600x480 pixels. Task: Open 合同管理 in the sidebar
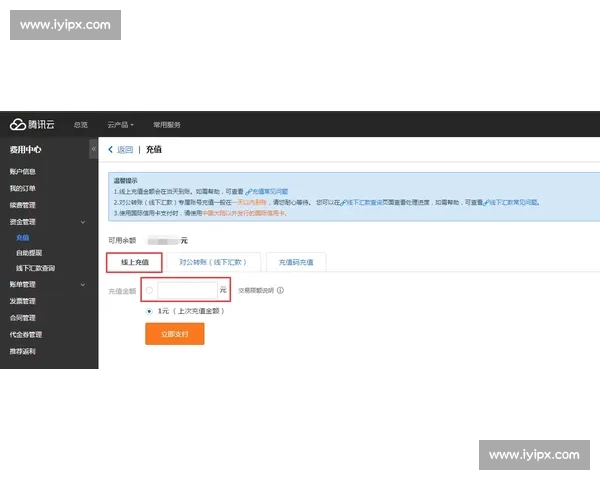click(23, 318)
